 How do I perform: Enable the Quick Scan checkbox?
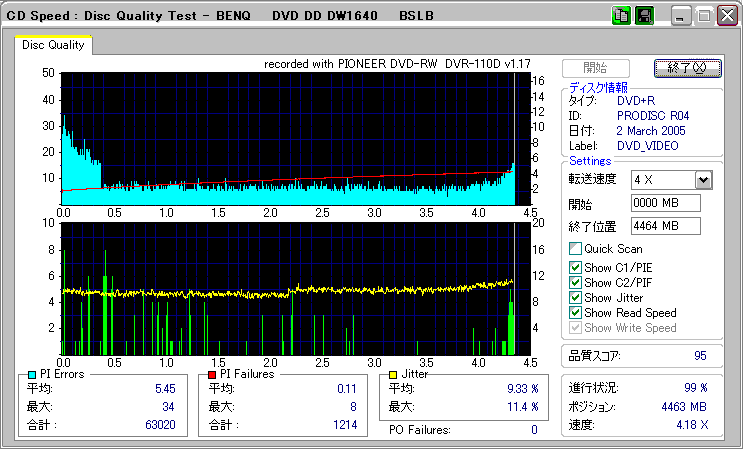[x=575, y=249]
